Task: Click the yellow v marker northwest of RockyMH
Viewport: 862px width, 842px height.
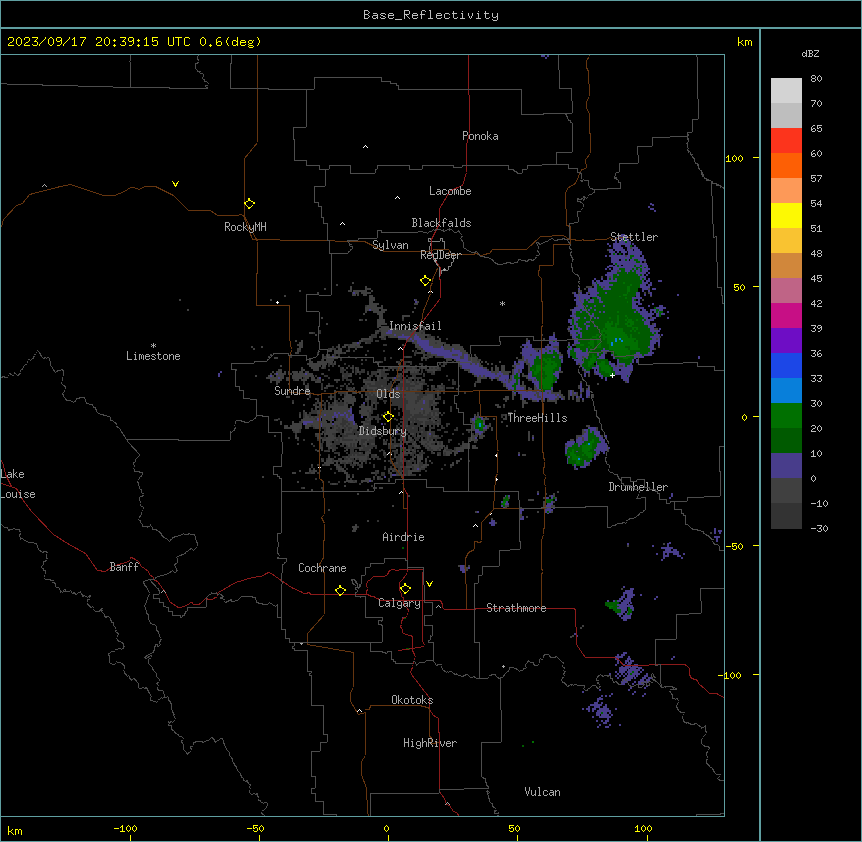Action: click(x=175, y=184)
